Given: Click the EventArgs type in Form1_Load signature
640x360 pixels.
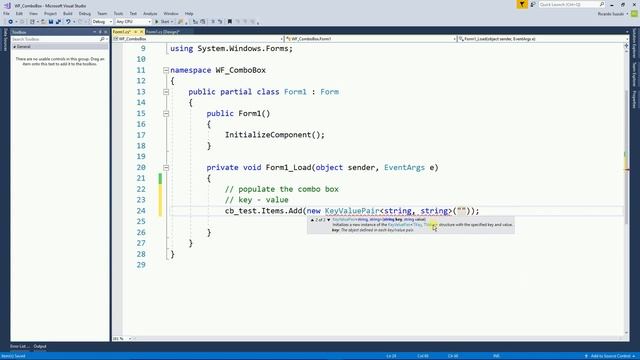Looking at the screenshot, I should coord(404,167).
